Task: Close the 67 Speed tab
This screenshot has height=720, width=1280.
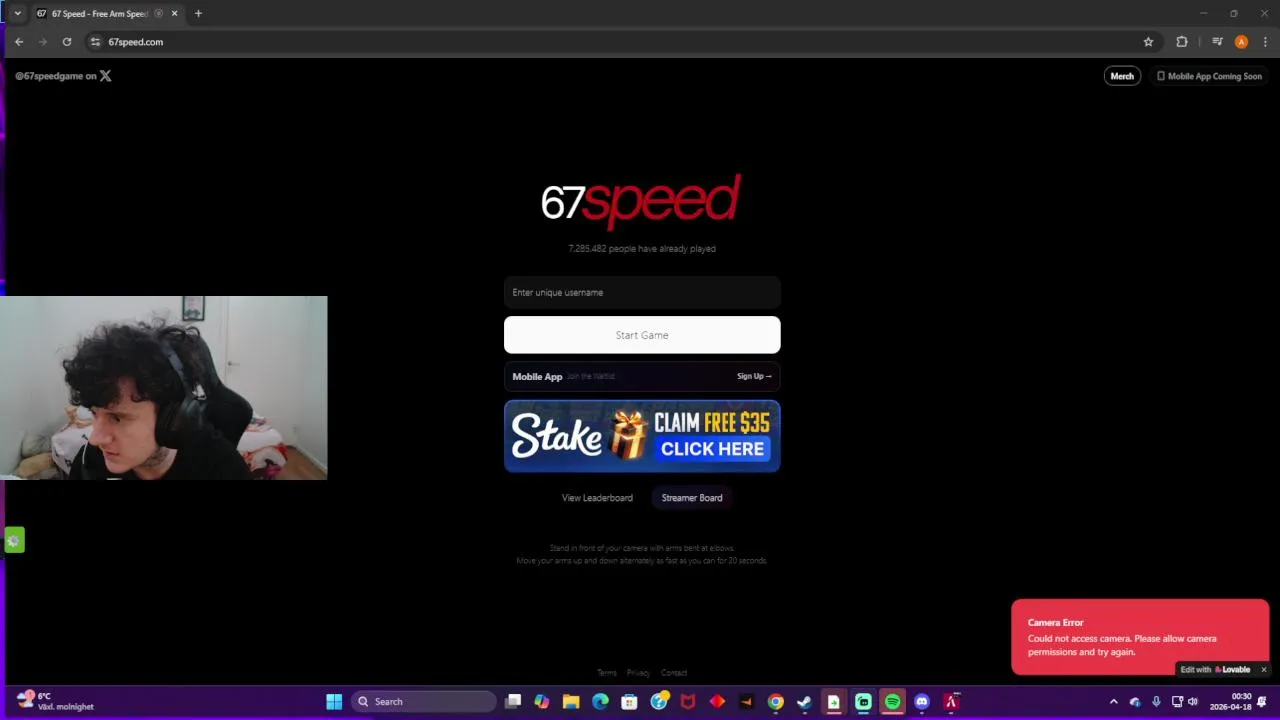Action: click(x=175, y=14)
